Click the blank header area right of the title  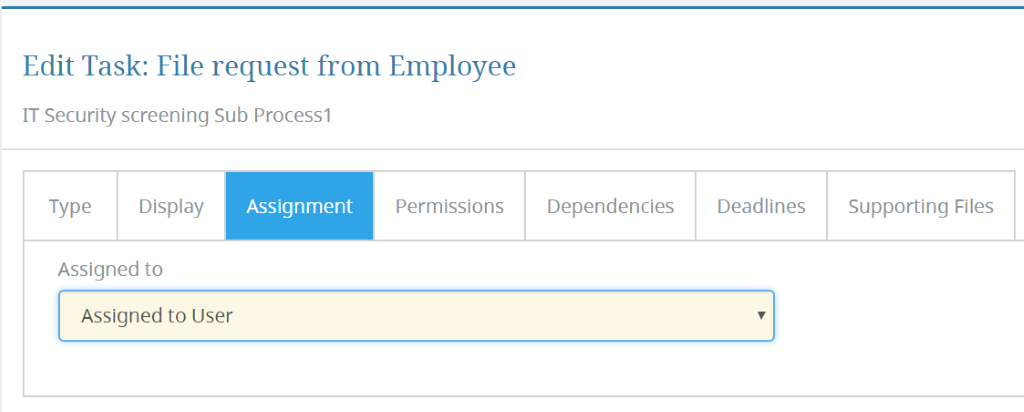pos(771,67)
